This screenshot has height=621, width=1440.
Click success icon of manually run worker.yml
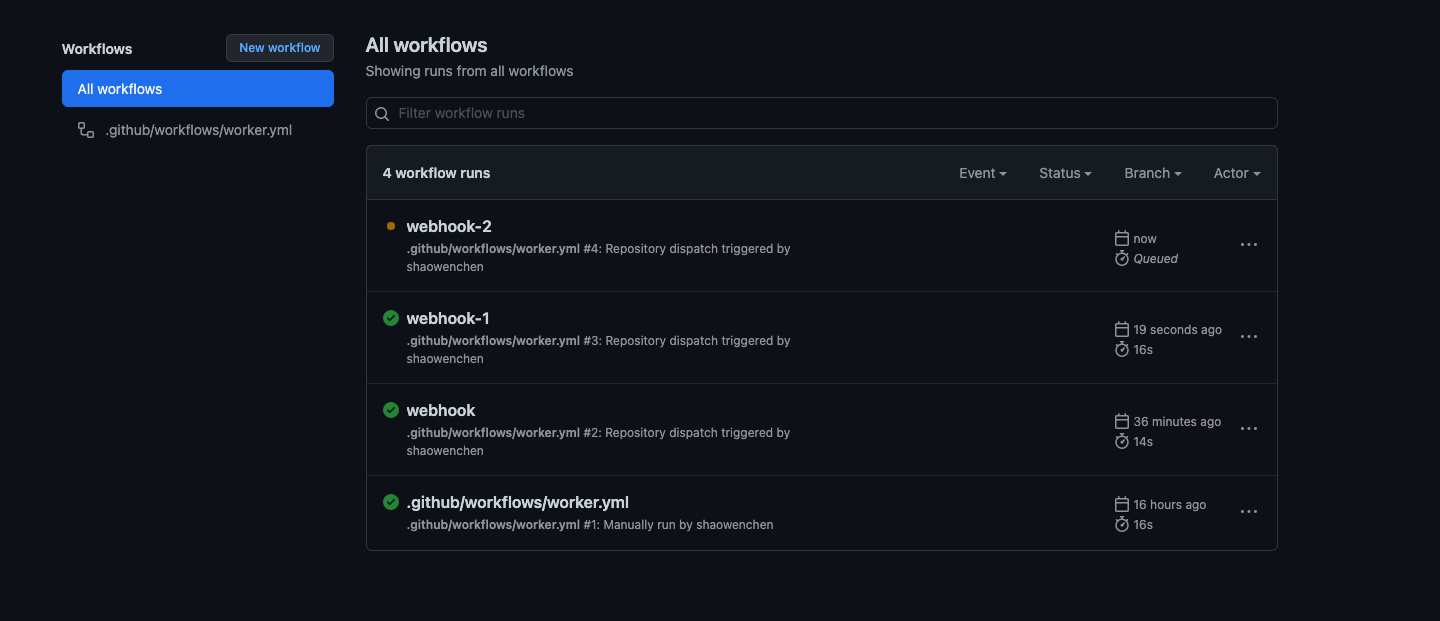(x=391, y=502)
